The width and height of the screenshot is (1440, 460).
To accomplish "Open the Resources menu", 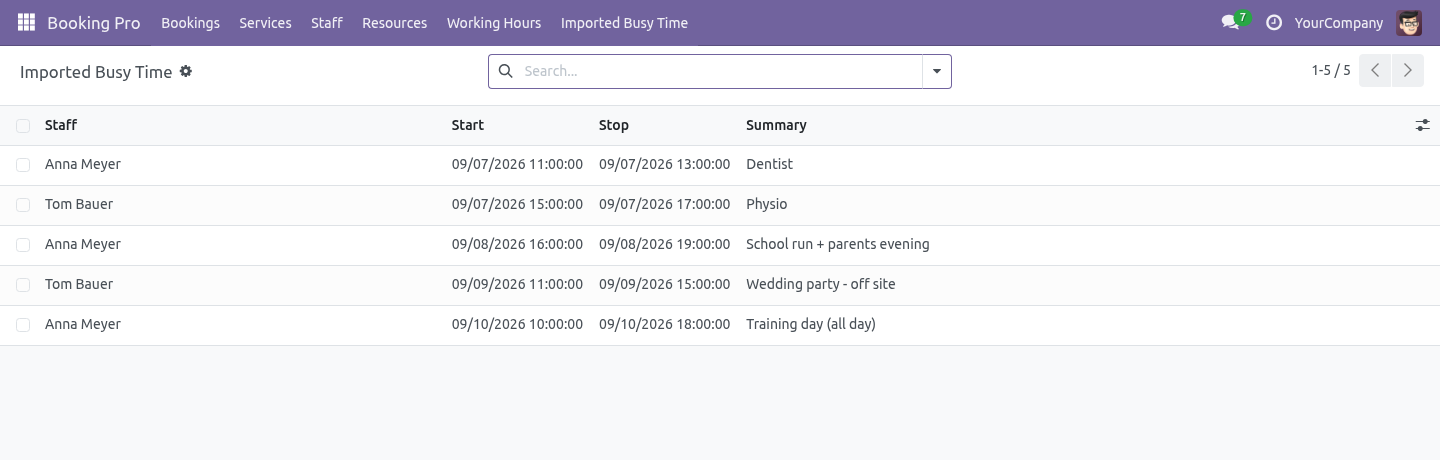I will point(394,22).
